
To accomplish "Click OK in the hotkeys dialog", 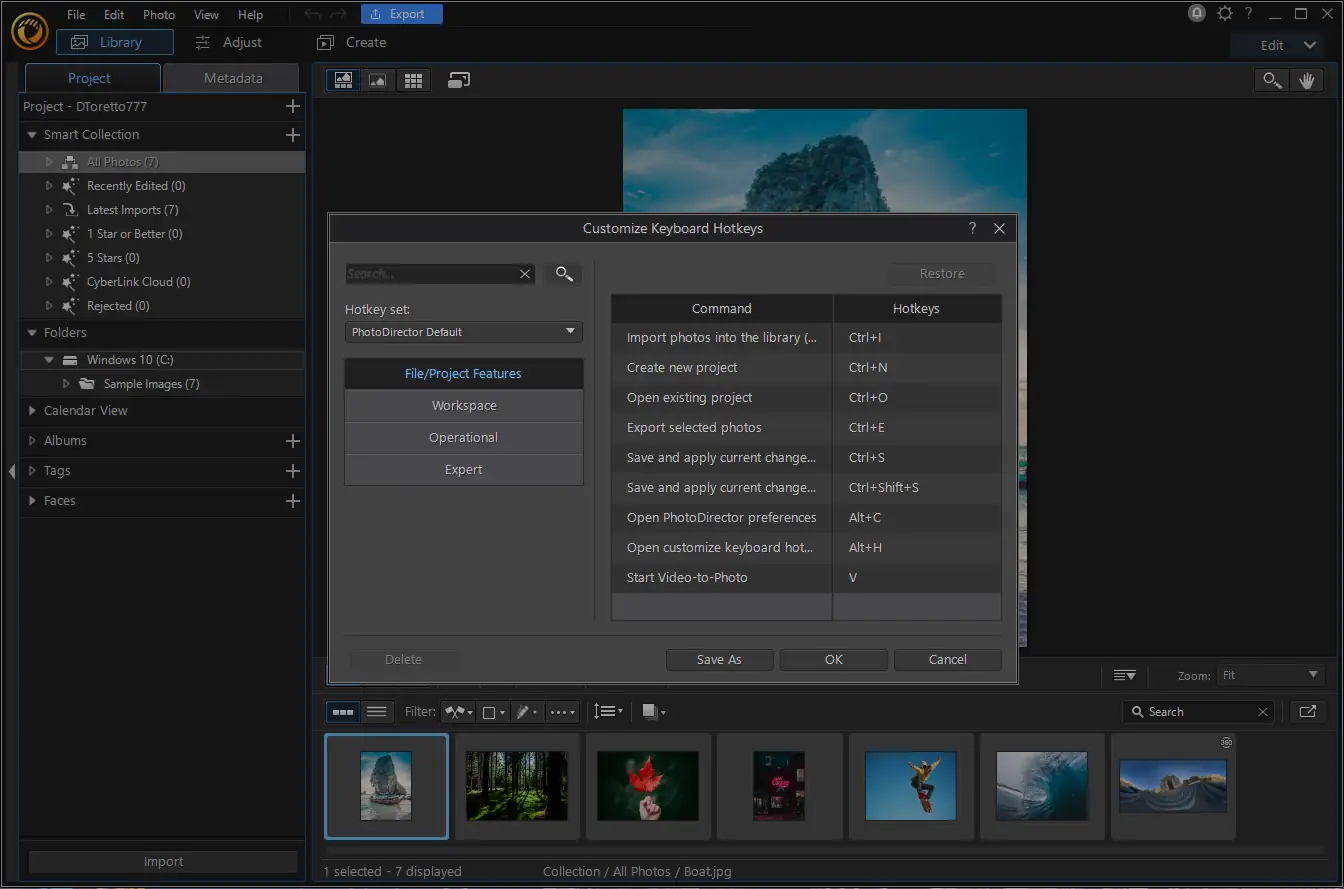I will tap(833, 660).
